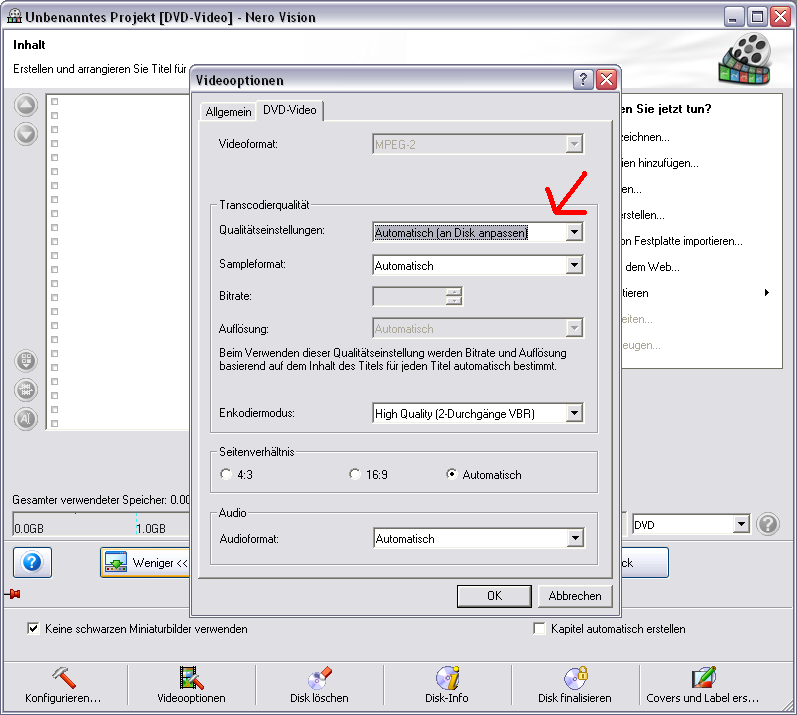Select the DVD-Video tab
The width and height of the screenshot is (797, 715).
point(289,110)
